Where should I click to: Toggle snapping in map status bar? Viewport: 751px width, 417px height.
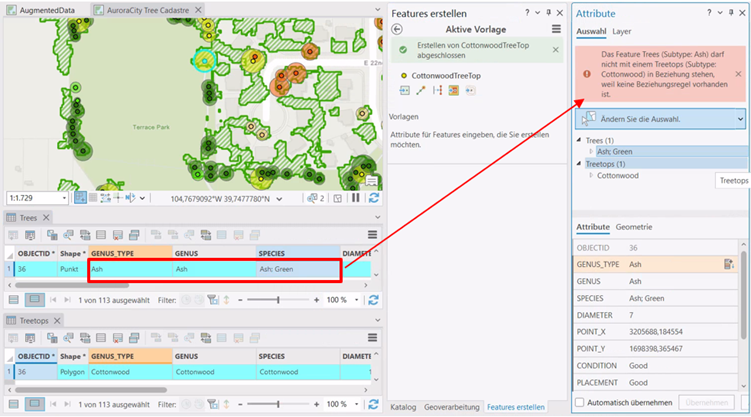[x=80, y=198]
